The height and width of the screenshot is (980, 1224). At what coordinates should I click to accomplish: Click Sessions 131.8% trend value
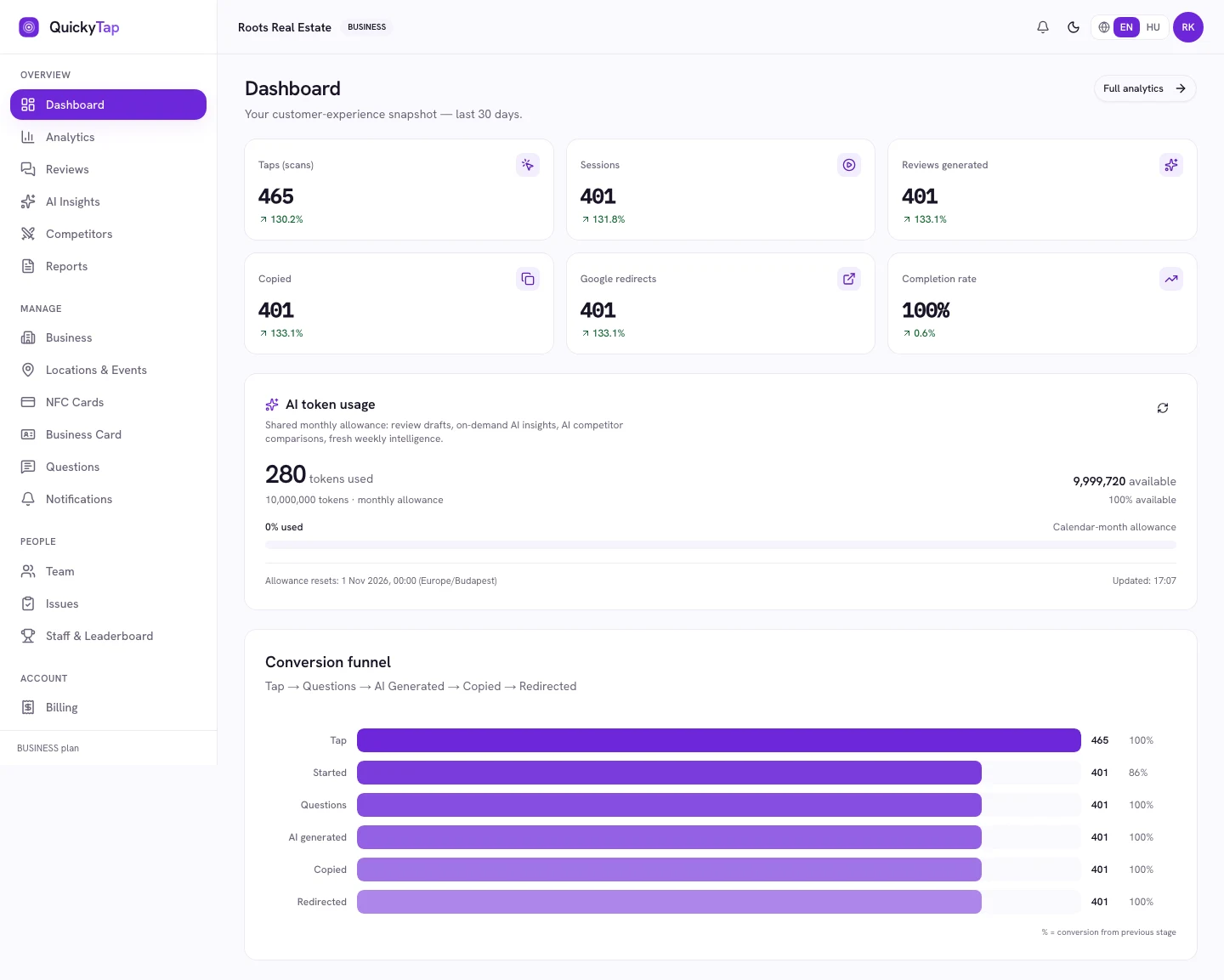(x=609, y=219)
